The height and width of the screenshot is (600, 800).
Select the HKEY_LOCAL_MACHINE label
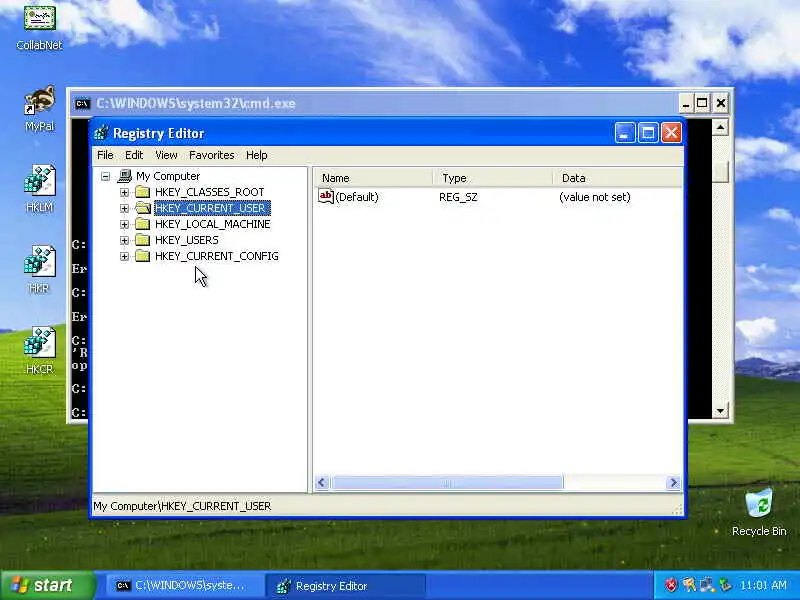[x=213, y=224]
